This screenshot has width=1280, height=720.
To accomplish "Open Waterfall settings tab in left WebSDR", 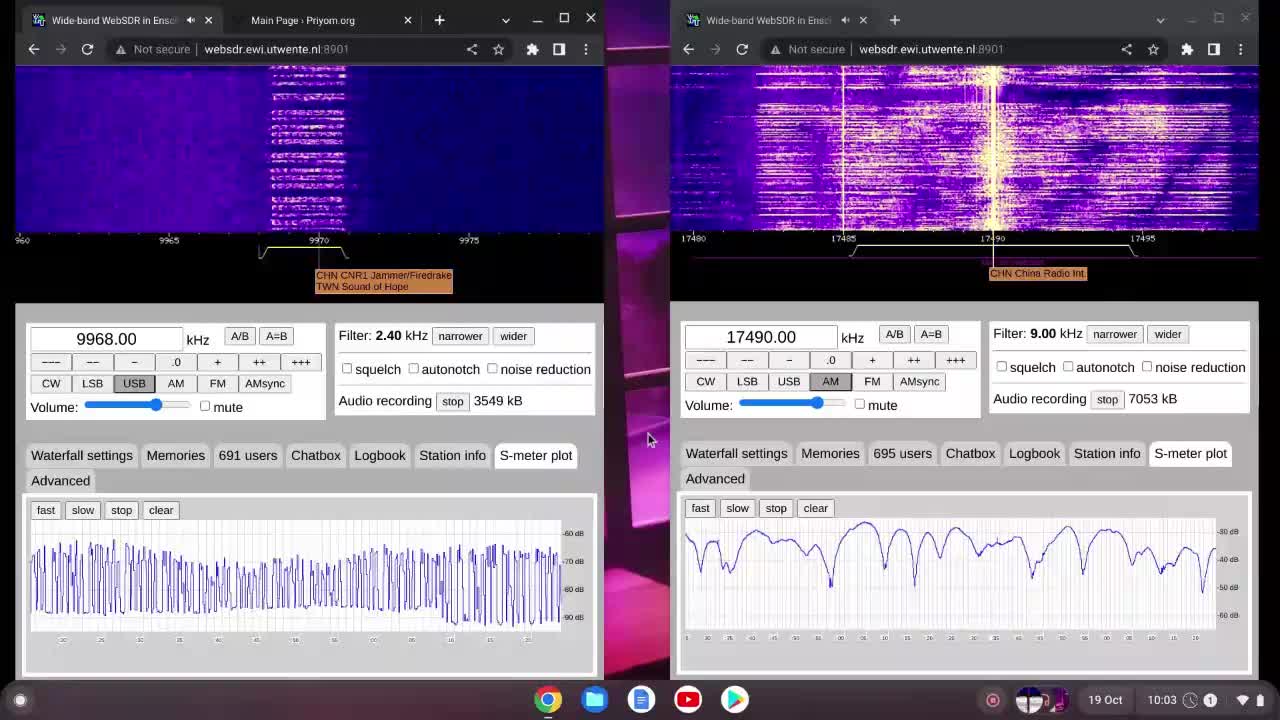I will click(x=82, y=455).
